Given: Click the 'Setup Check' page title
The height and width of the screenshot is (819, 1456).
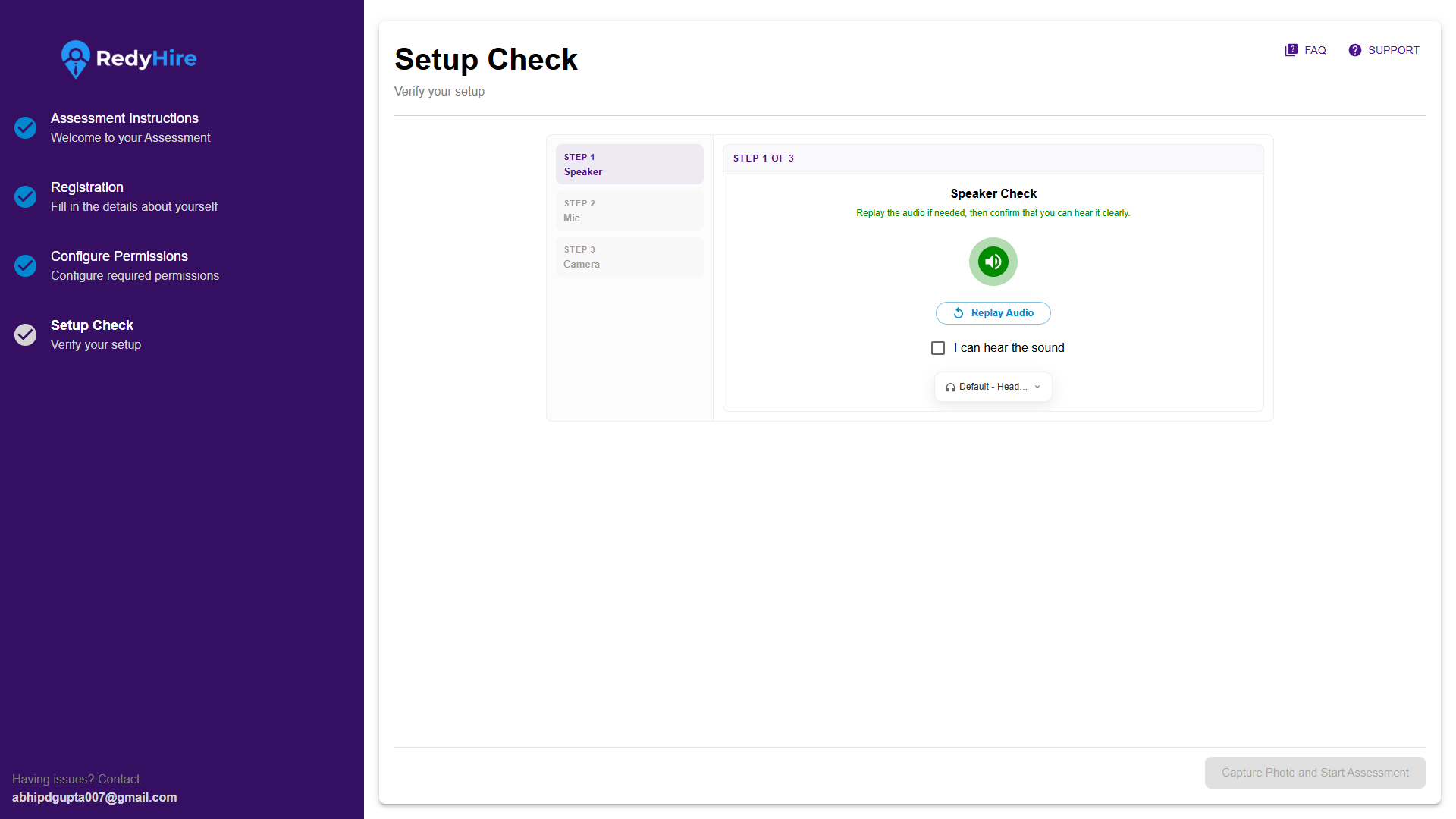Looking at the screenshot, I should coord(486,59).
